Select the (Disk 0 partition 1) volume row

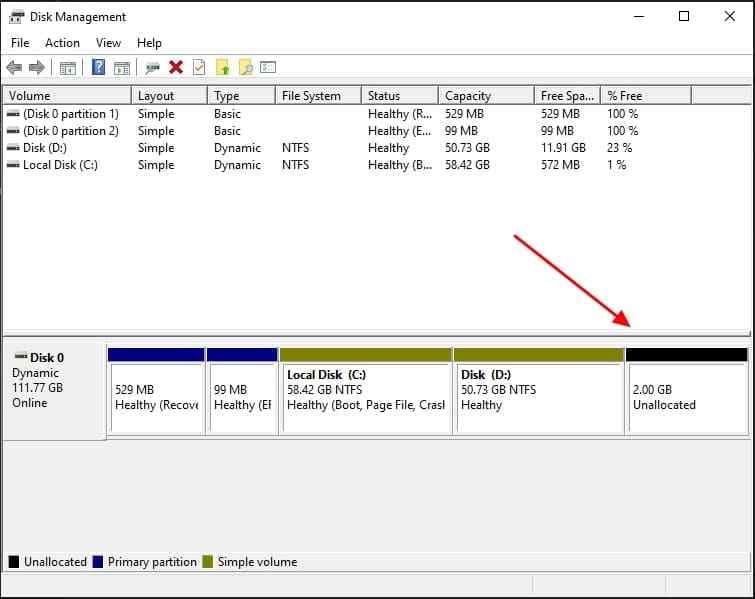click(347, 114)
